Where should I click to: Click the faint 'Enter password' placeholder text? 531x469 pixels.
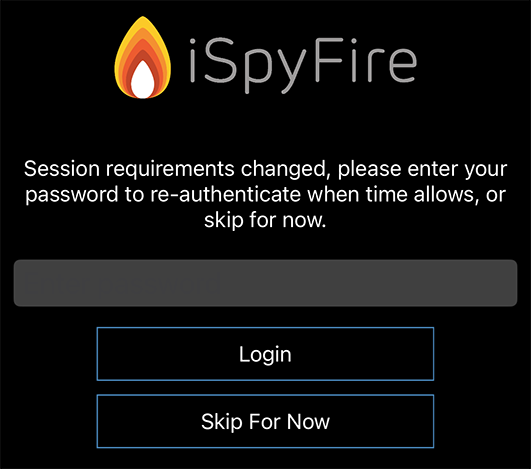click(123, 284)
